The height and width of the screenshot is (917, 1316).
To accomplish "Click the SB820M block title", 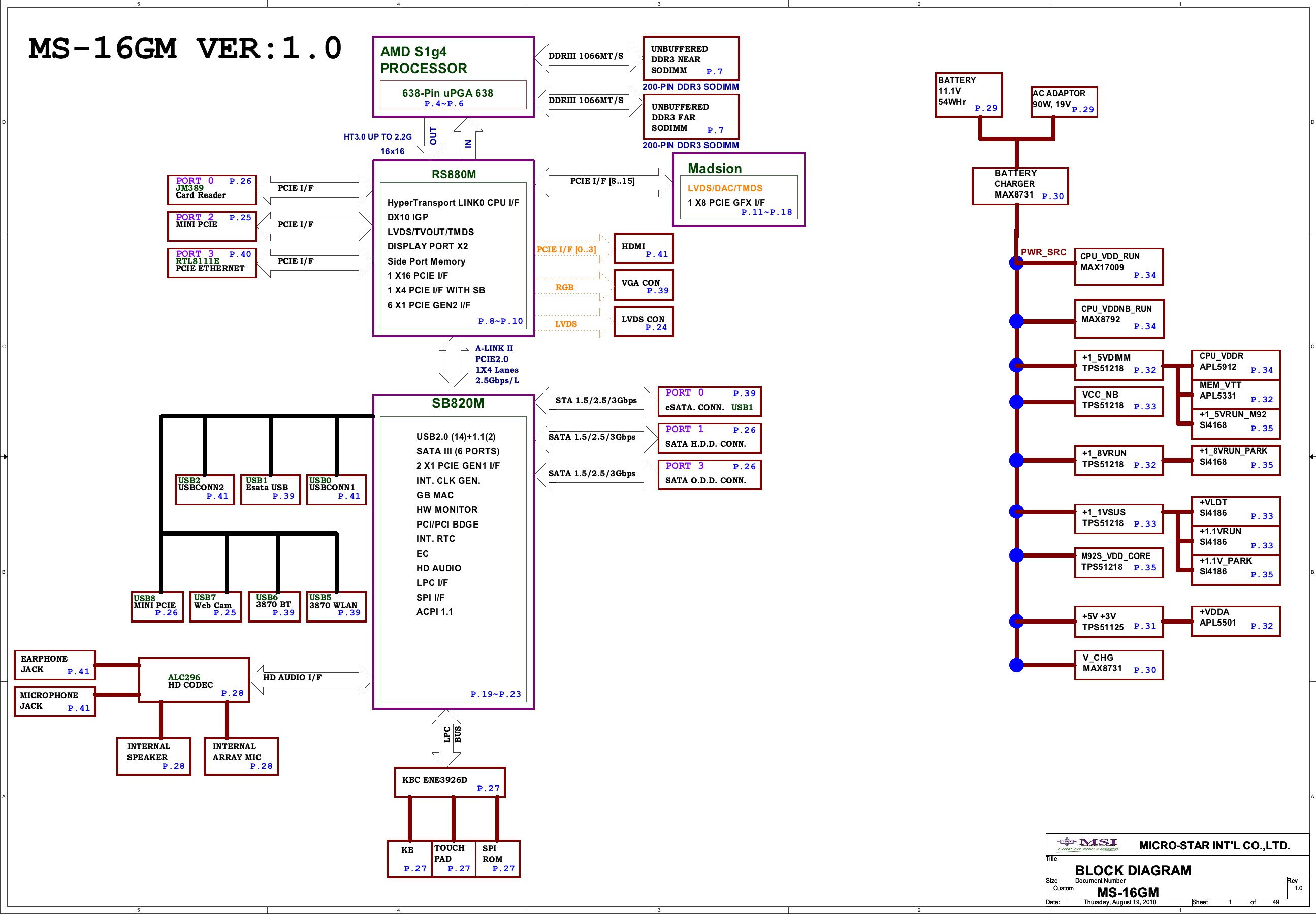I will 458,403.
